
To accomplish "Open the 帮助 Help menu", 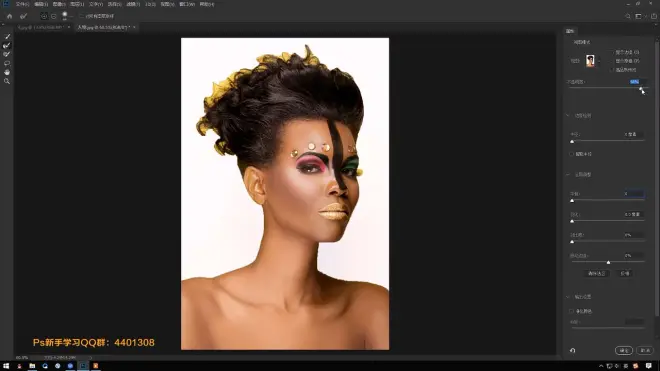I will tap(207, 4).
